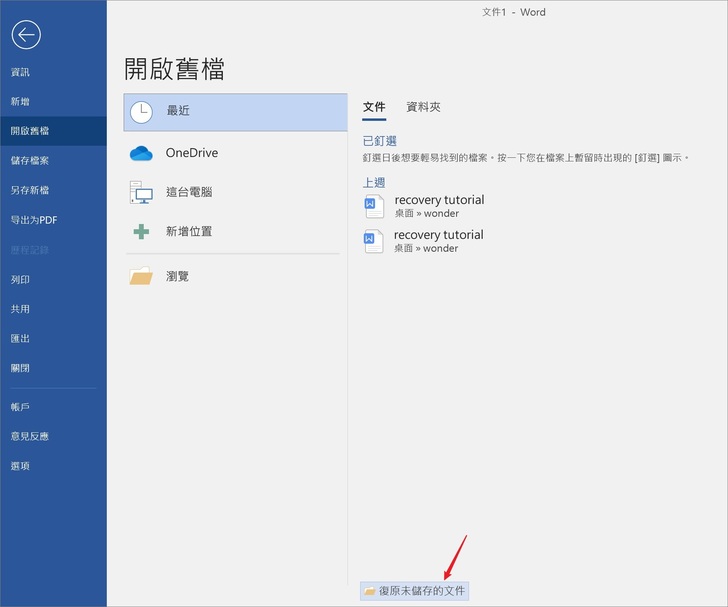This screenshot has width=728, height=607.
Task: Switch to the 文件 tab
Action: 374,107
